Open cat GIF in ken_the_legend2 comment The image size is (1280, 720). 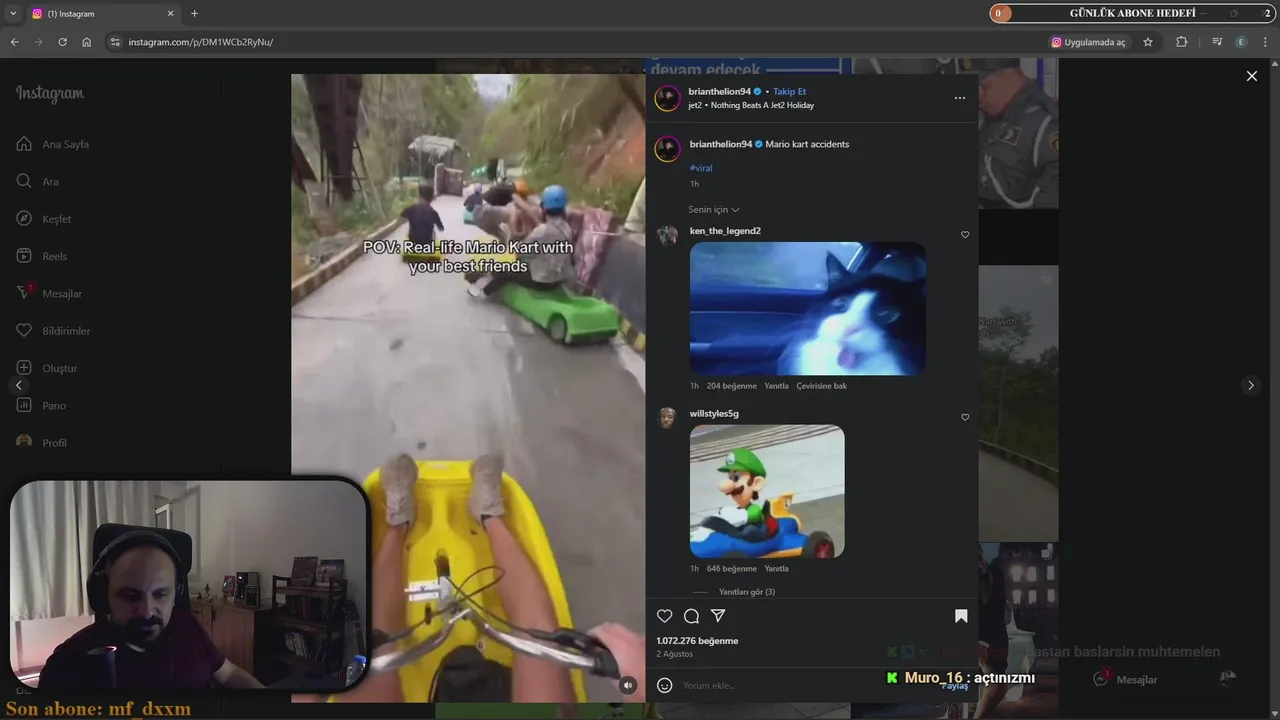807,308
